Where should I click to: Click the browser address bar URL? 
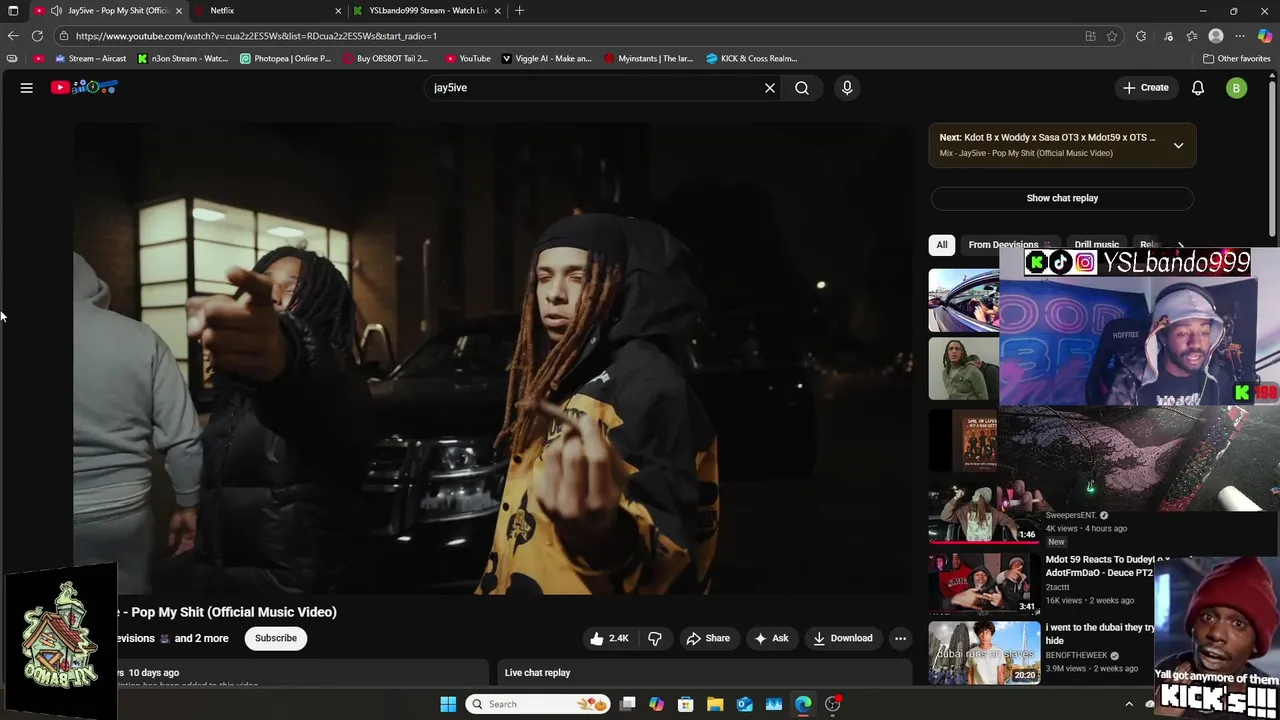click(256, 36)
